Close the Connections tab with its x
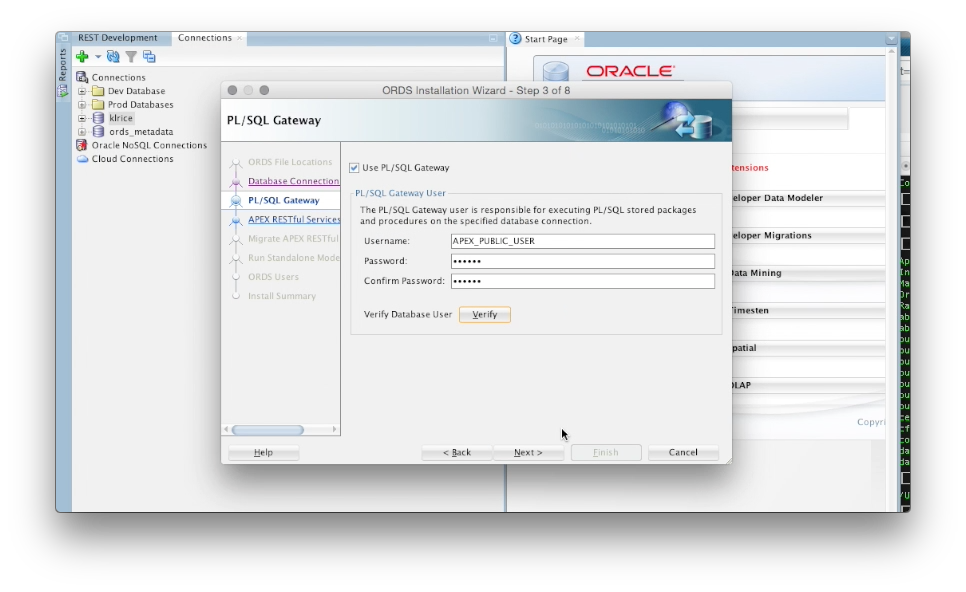This screenshot has height=592, width=966. 240,38
